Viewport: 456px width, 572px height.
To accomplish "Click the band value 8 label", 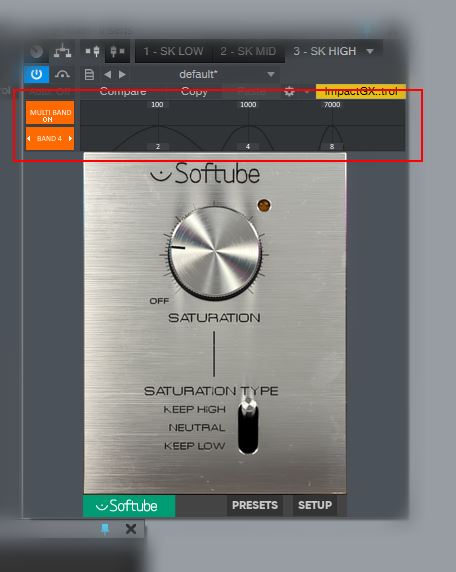I will (332, 147).
